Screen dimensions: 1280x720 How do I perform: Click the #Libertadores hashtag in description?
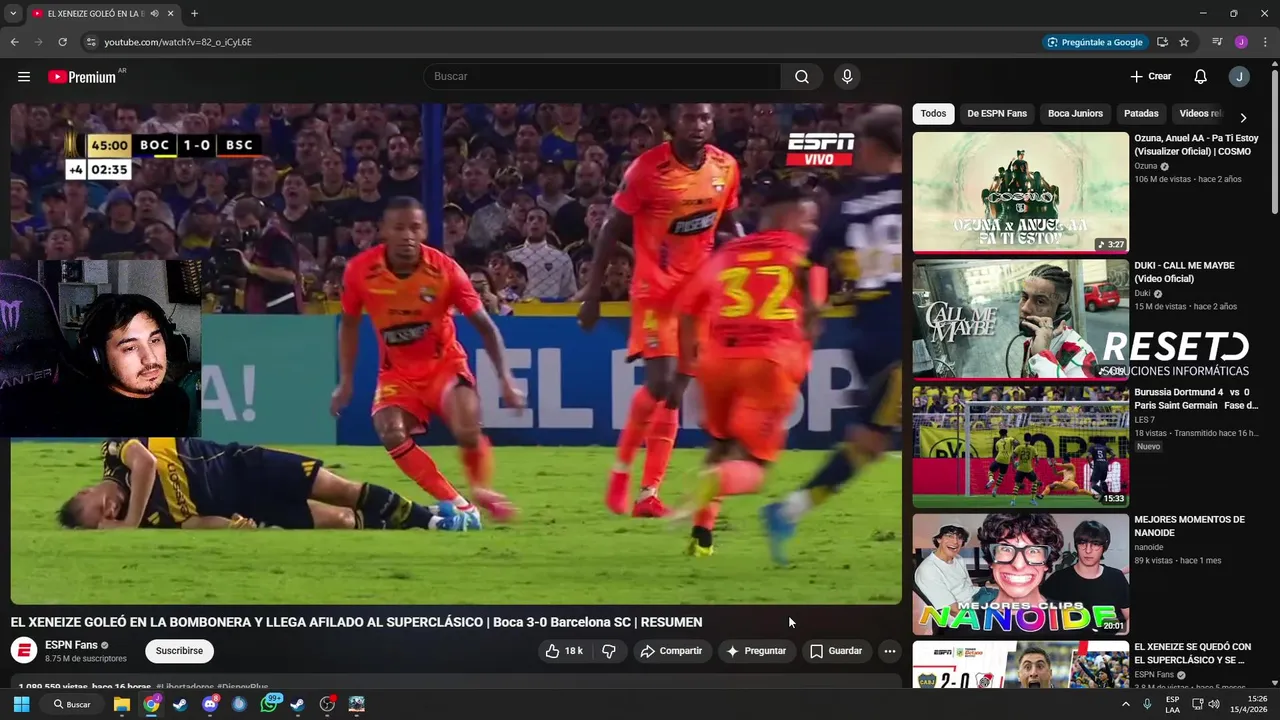click(185, 688)
